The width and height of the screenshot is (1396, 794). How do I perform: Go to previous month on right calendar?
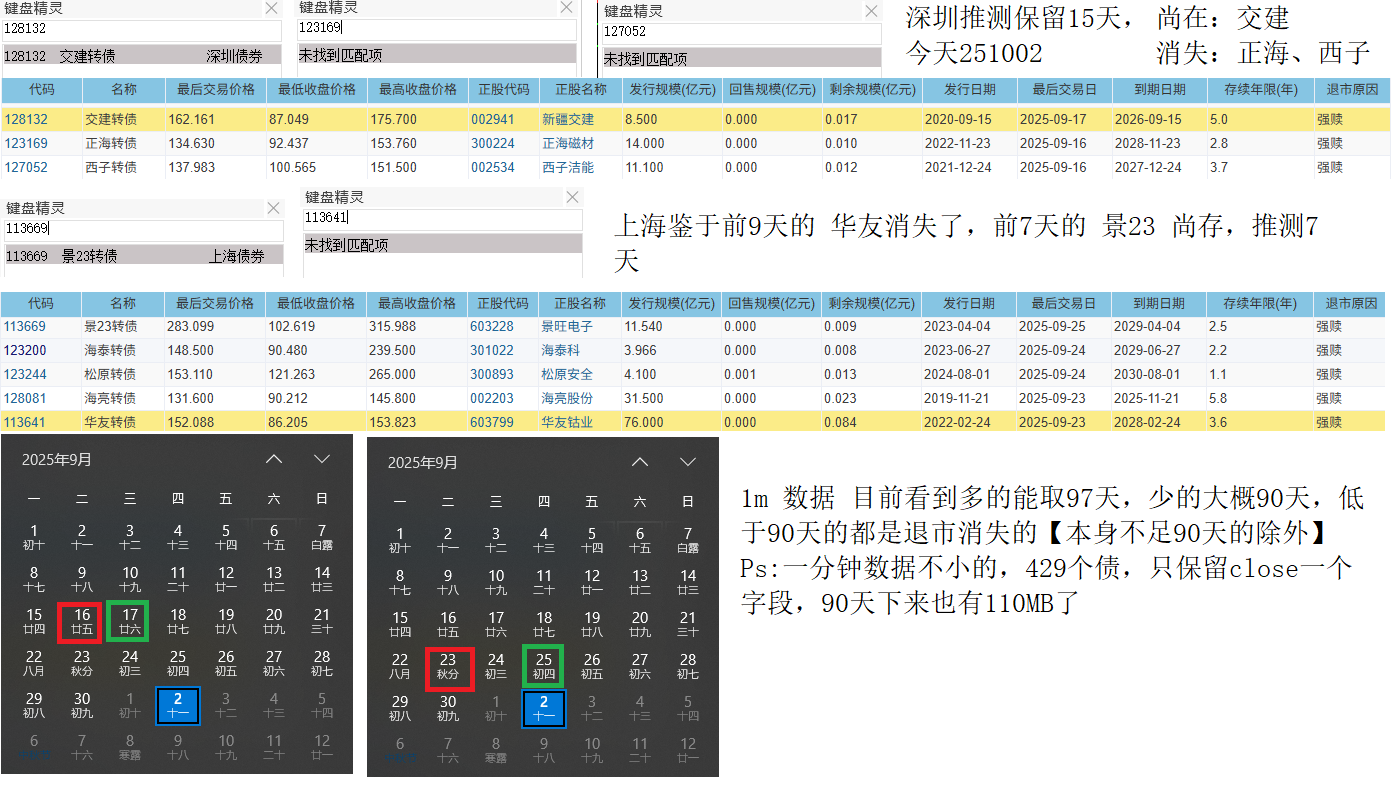[x=640, y=462]
